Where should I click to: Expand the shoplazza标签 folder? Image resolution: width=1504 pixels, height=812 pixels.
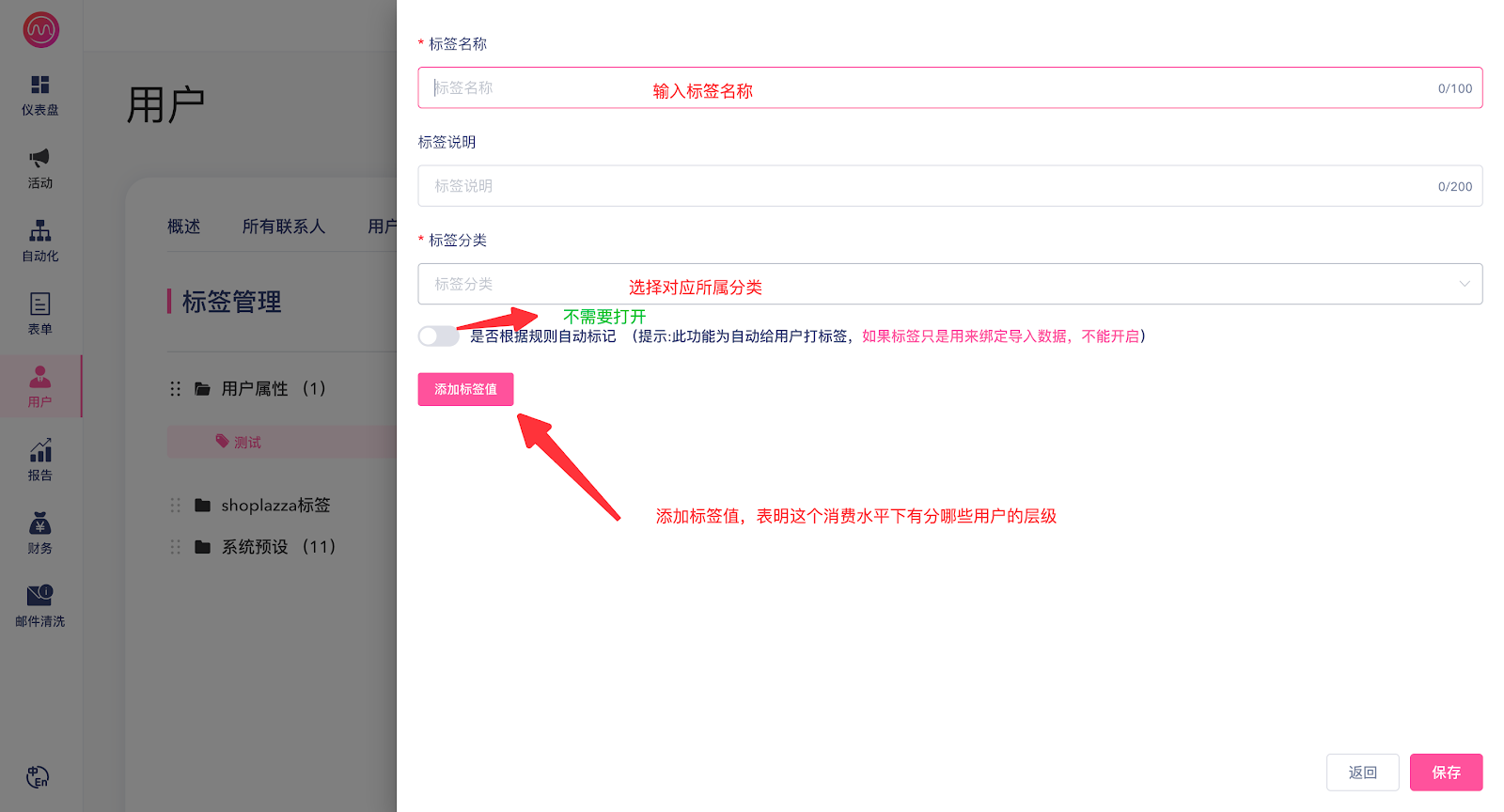[274, 506]
